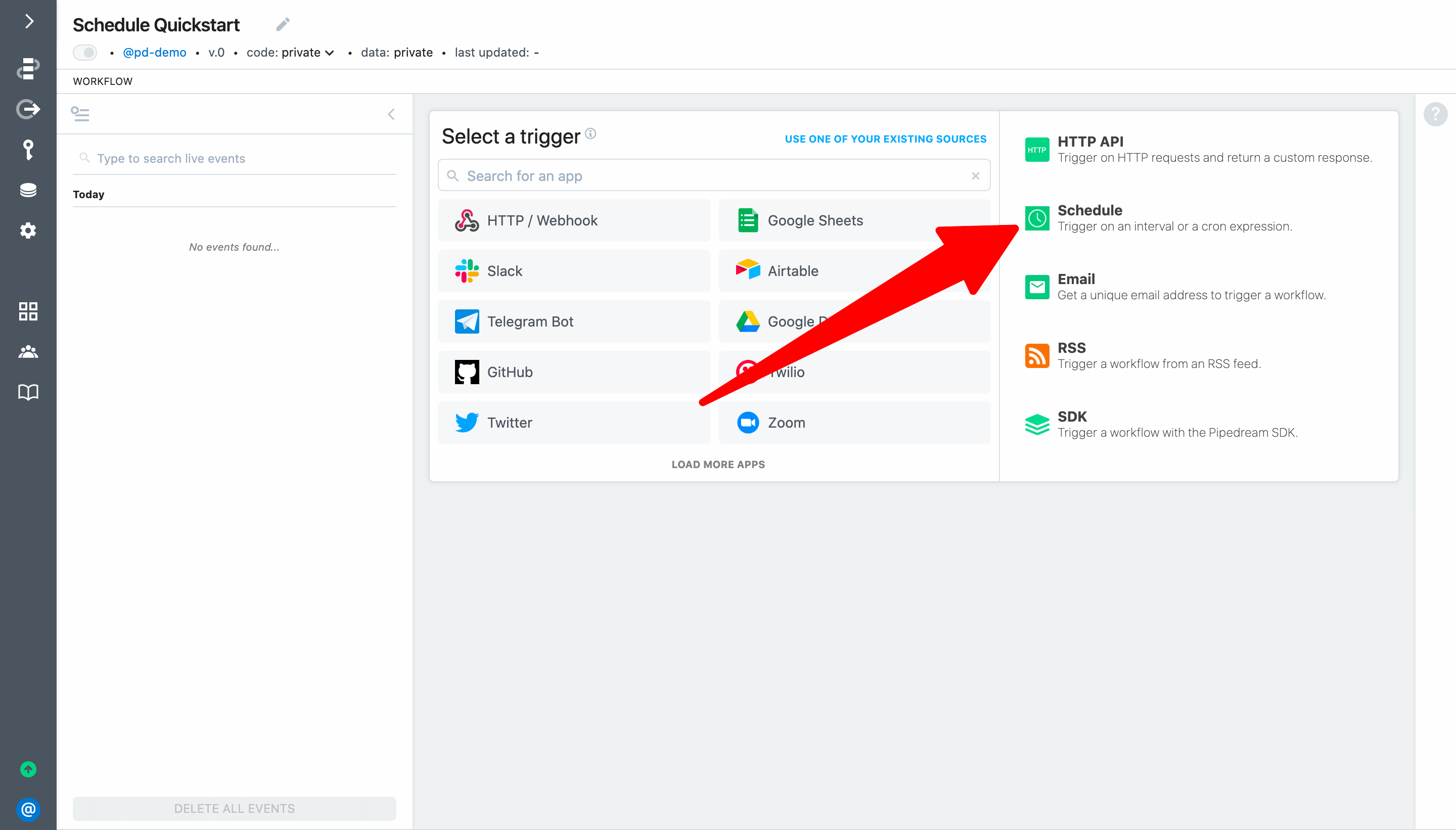The image size is (1456, 830).
Task: Open the Apps grid icon
Action: (28, 311)
